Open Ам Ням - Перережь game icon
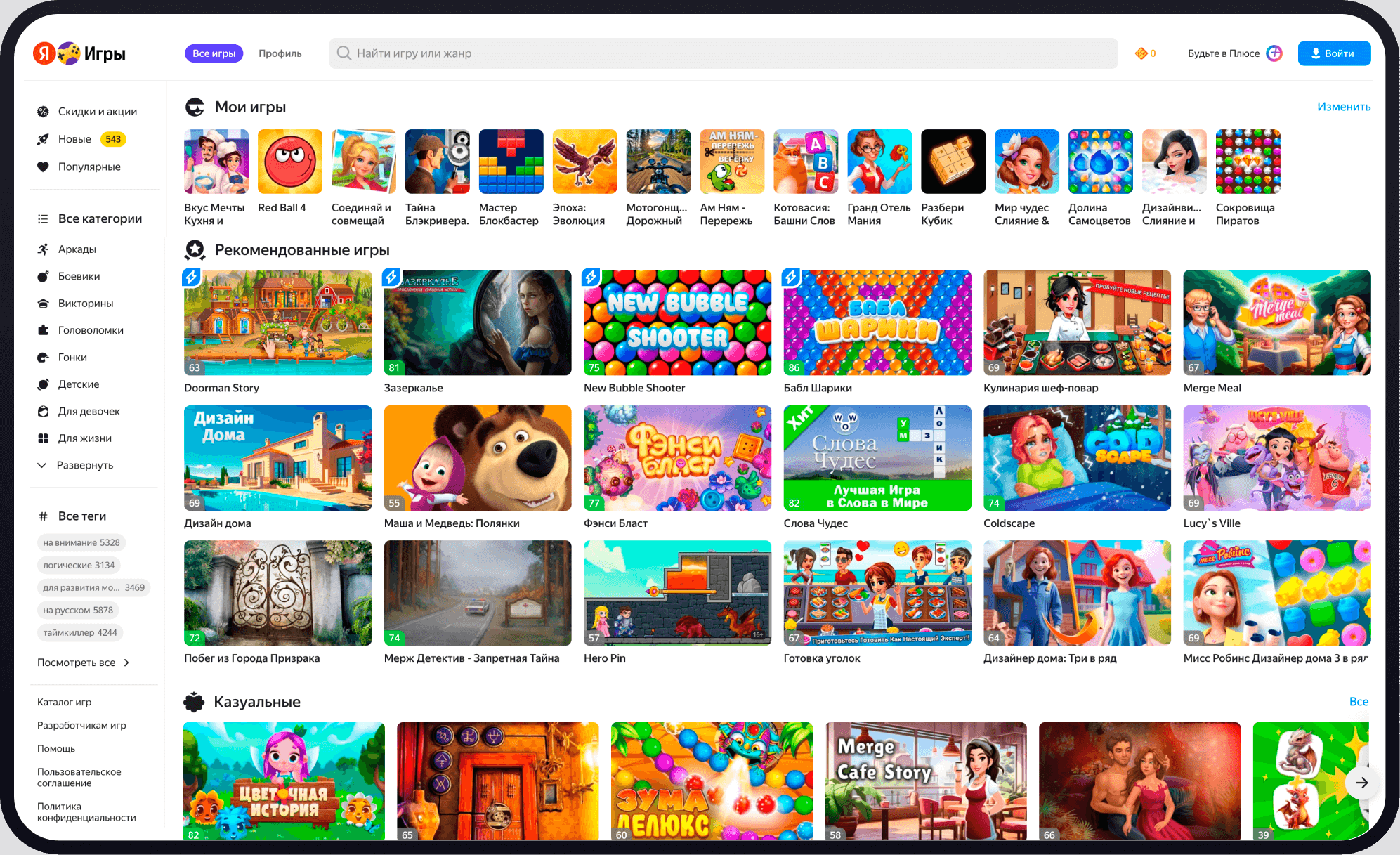The width and height of the screenshot is (1400, 855). pyautogui.click(x=733, y=162)
